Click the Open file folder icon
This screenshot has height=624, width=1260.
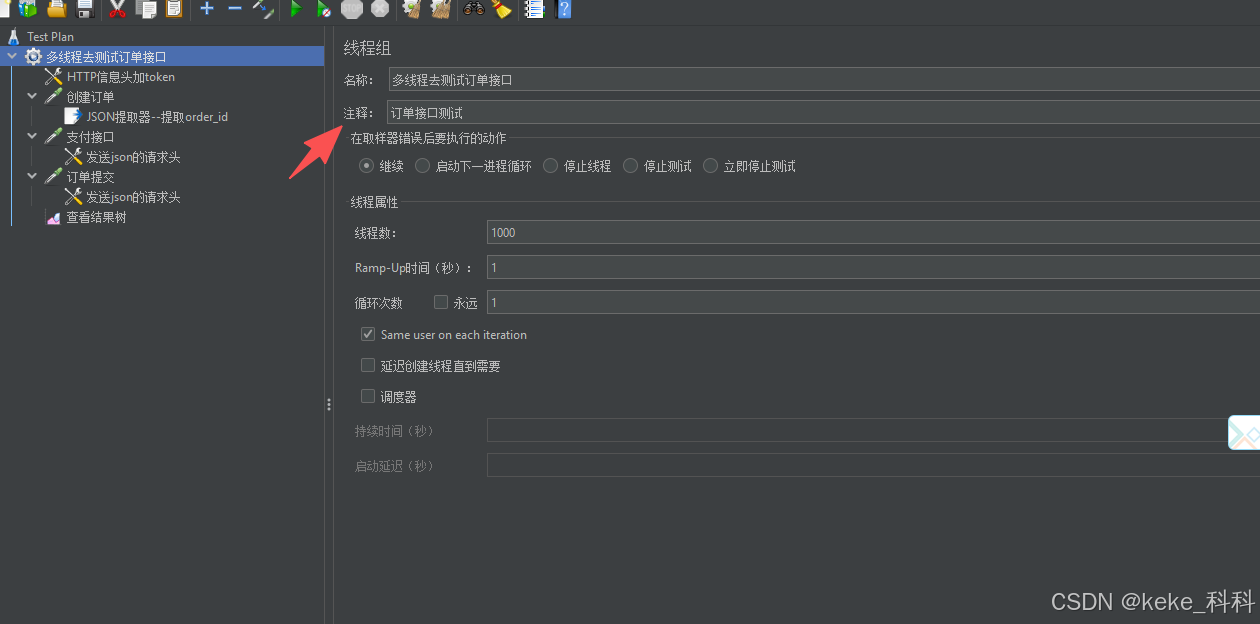57,9
